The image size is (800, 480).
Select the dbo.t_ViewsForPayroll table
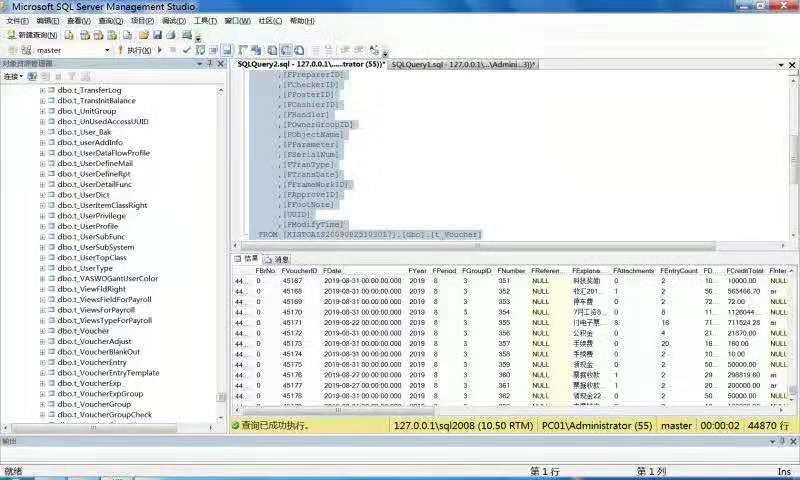coord(96,310)
